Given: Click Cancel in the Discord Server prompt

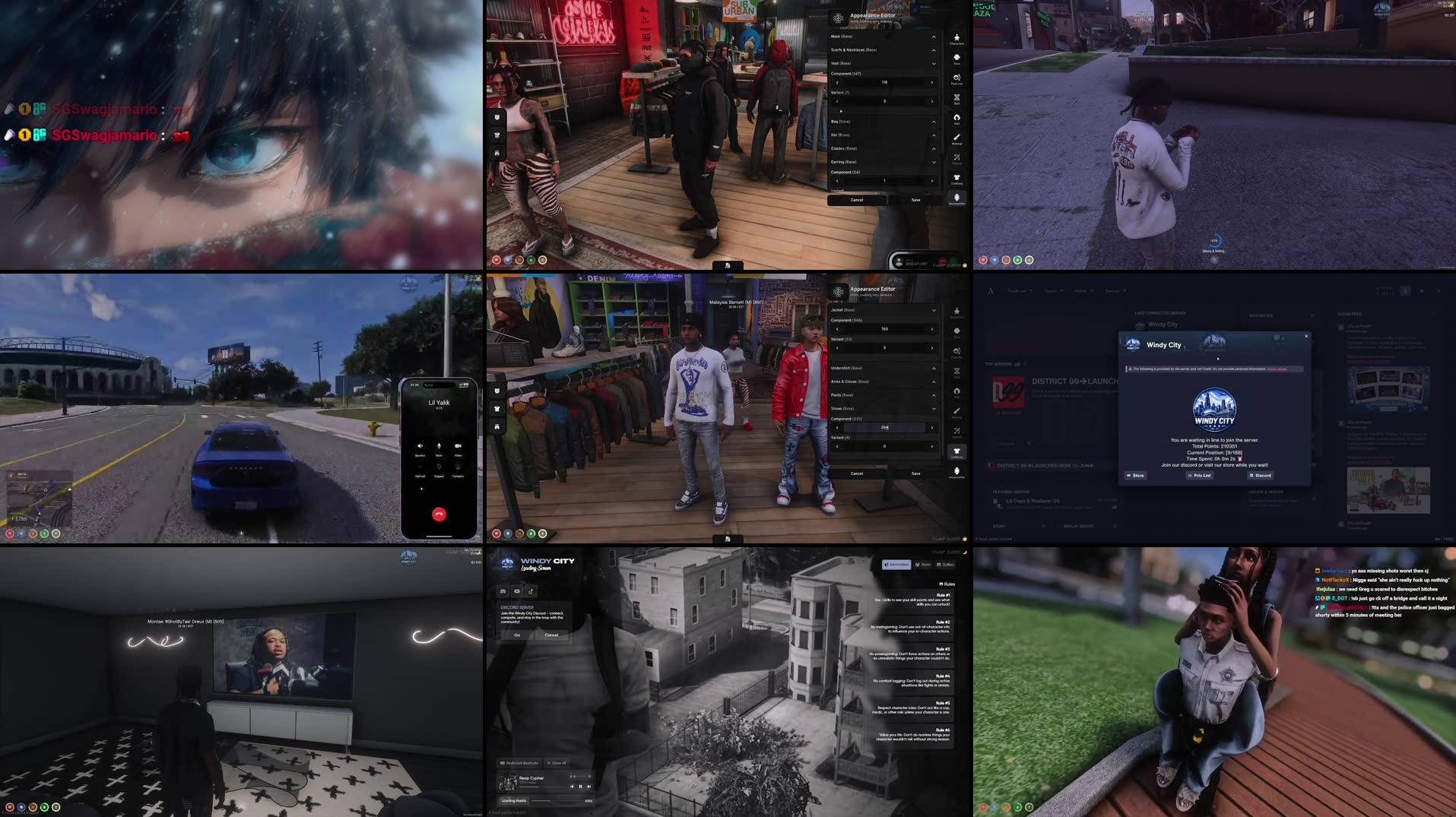Looking at the screenshot, I should coord(551,635).
